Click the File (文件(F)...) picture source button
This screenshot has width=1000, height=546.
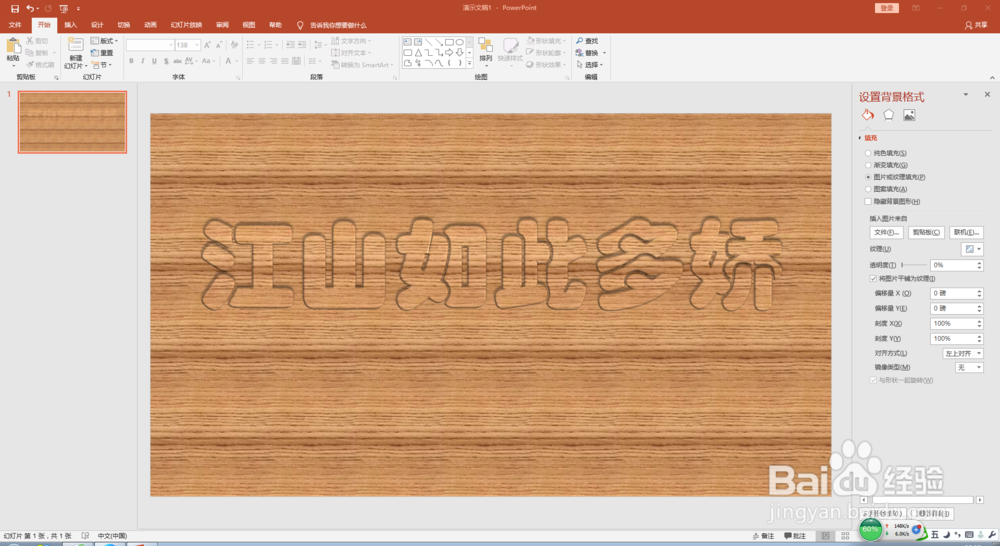pos(886,232)
